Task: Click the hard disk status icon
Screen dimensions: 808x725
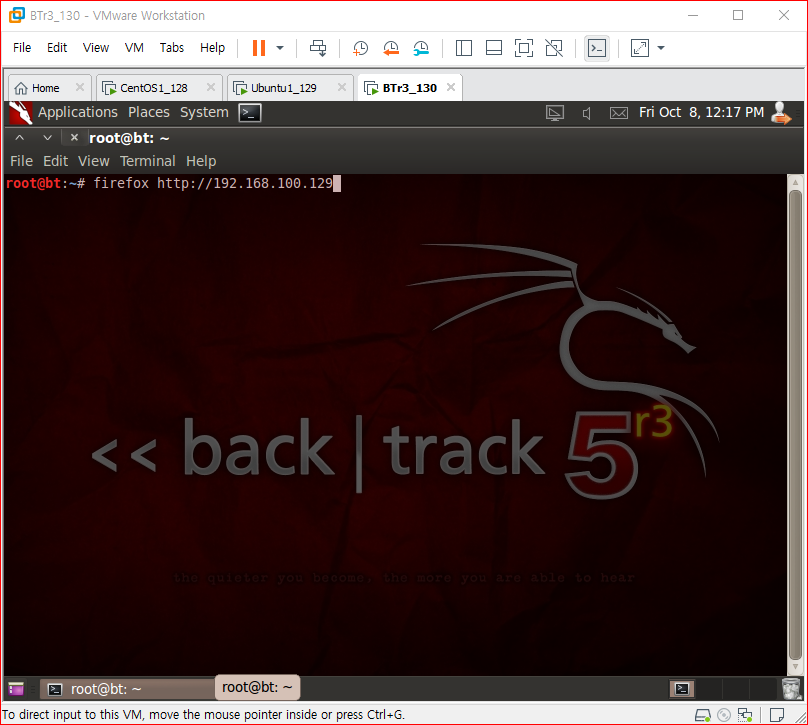Action: [703, 715]
